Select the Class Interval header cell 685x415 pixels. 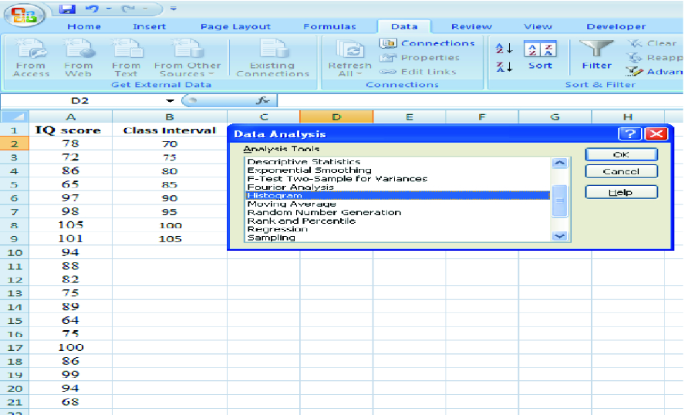point(170,130)
